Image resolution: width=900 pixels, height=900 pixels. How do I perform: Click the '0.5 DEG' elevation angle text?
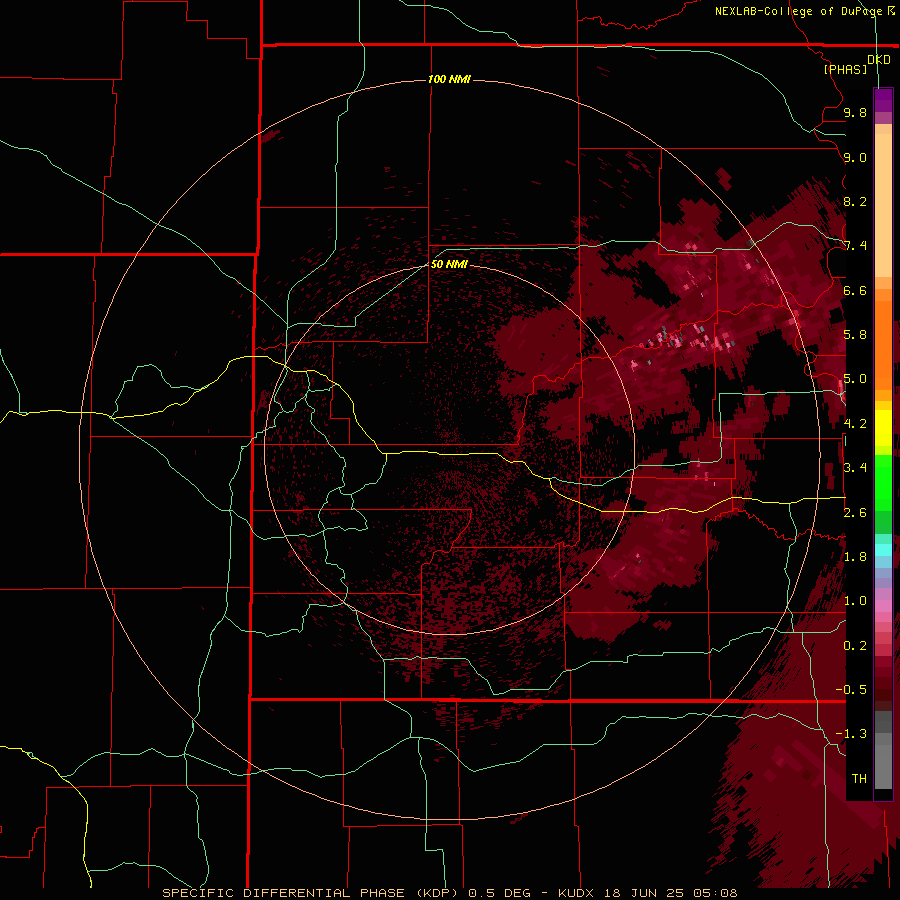(x=499, y=893)
